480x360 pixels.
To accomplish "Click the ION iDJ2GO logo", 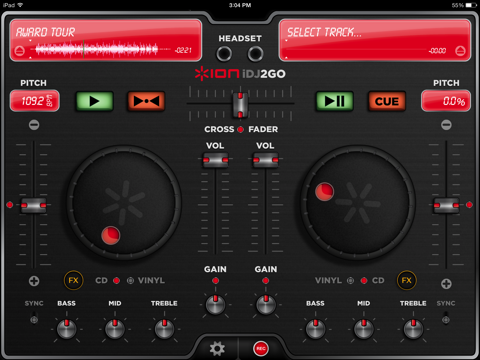I will tap(240, 74).
